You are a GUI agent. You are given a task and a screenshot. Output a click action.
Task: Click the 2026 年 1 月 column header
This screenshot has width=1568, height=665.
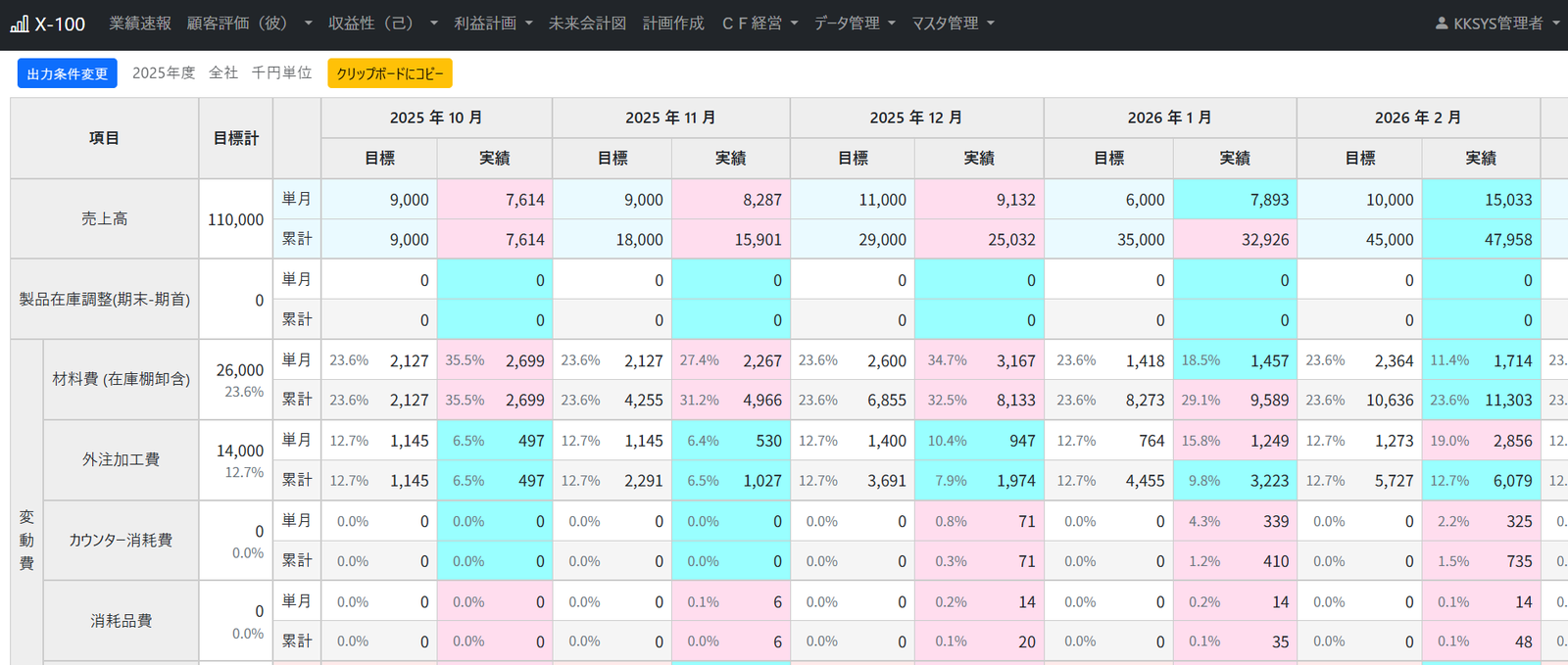click(1170, 118)
